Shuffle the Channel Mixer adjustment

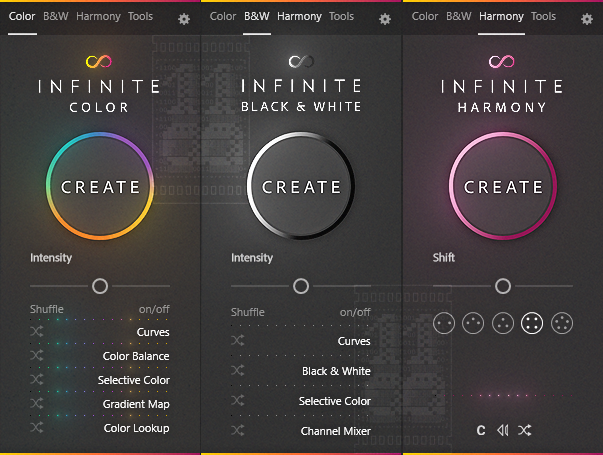coord(238,431)
